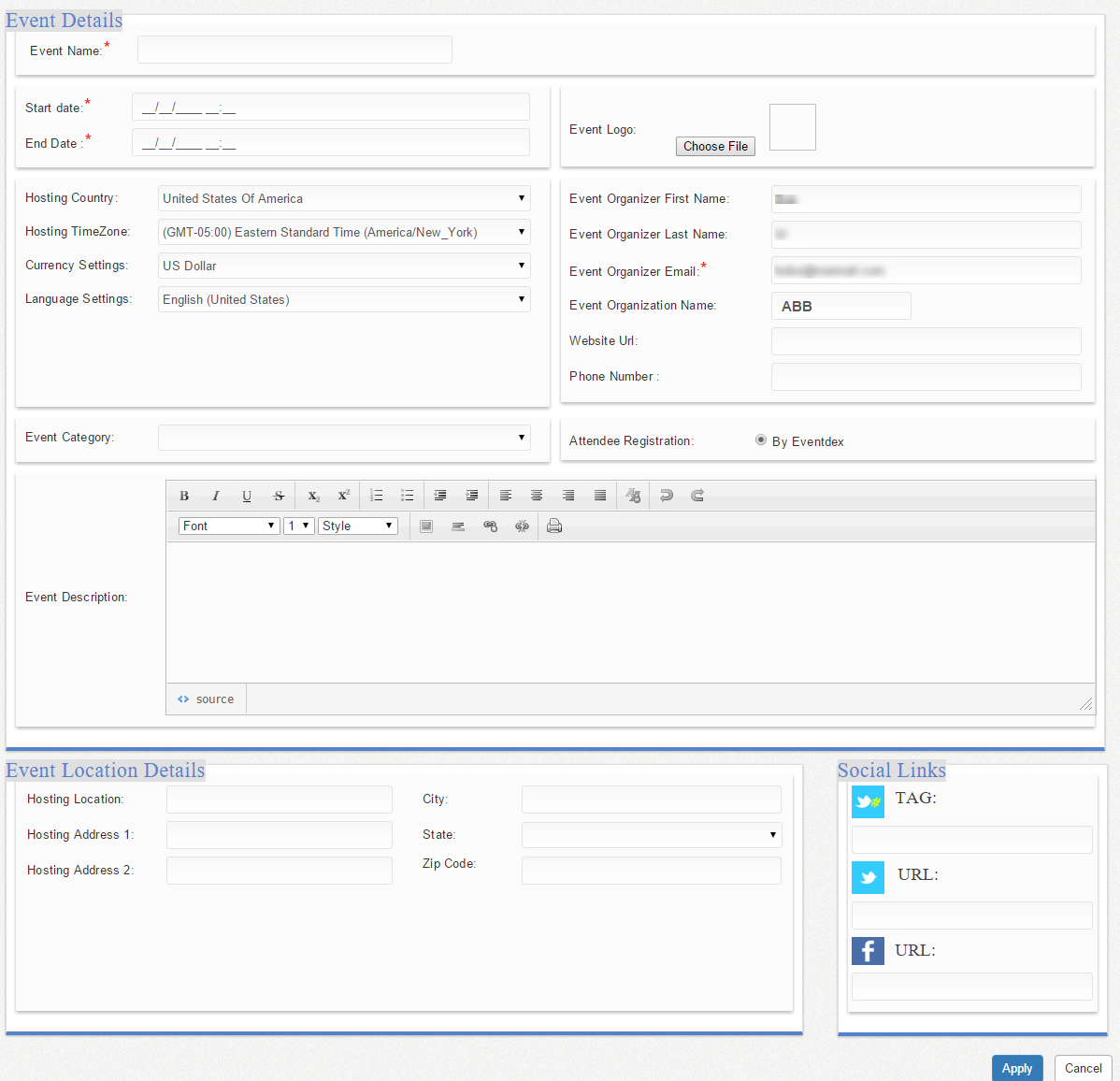Viewport: 1120px width, 1081px height.
Task: Click the Facebook URL icon
Action: [868, 951]
